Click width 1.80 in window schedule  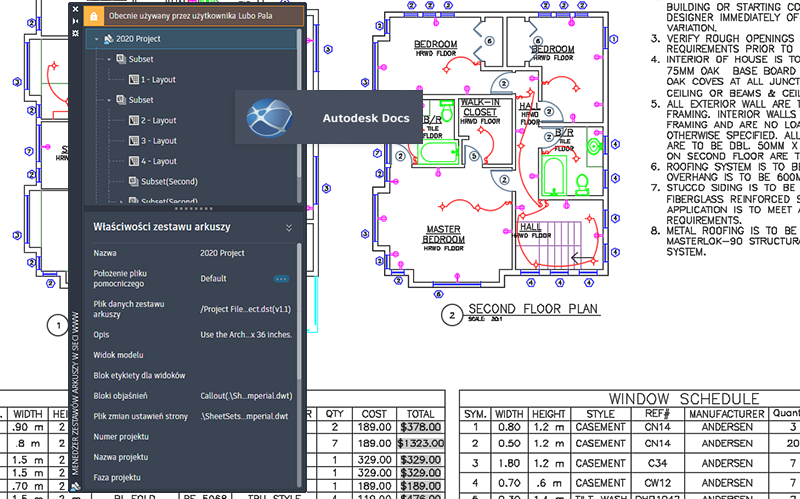509,463
